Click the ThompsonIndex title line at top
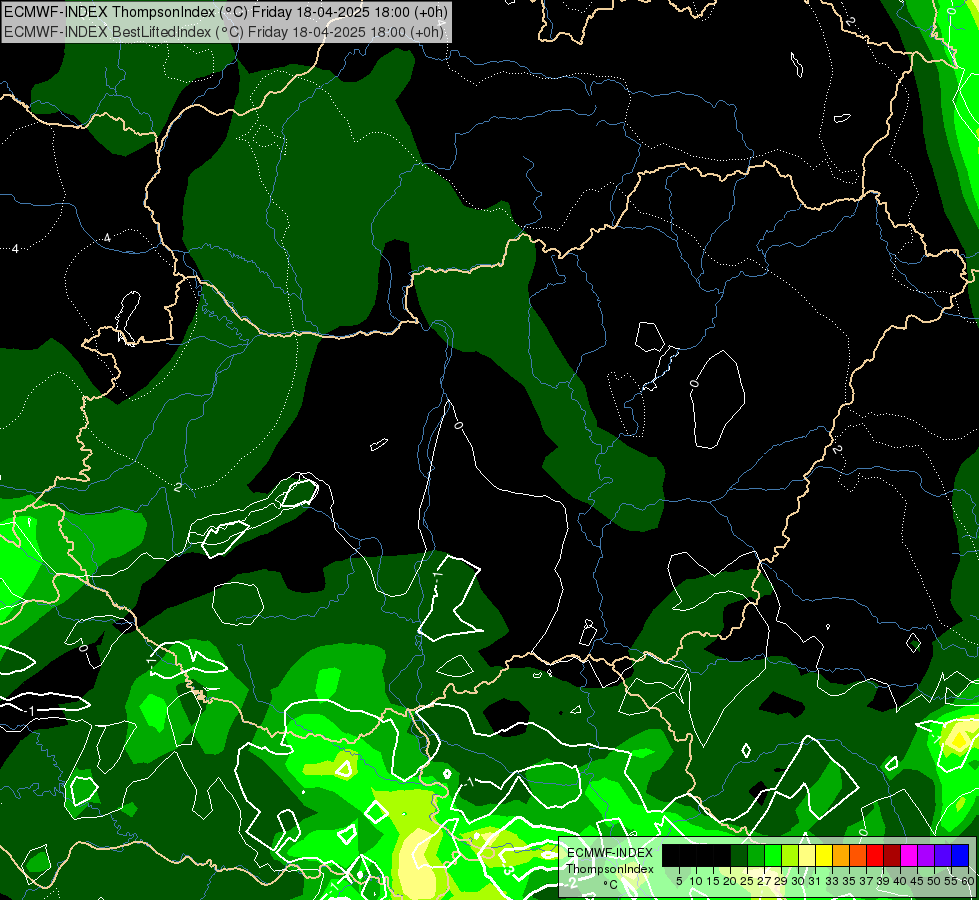The image size is (979, 900). coord(225,11)
